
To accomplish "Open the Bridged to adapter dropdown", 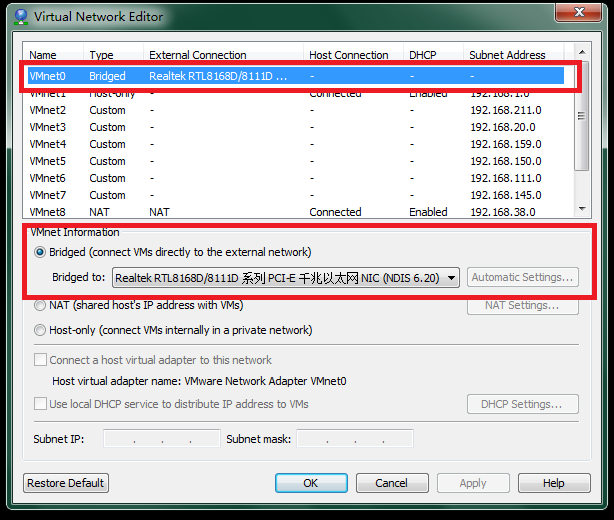I will (x=286, y=278).
